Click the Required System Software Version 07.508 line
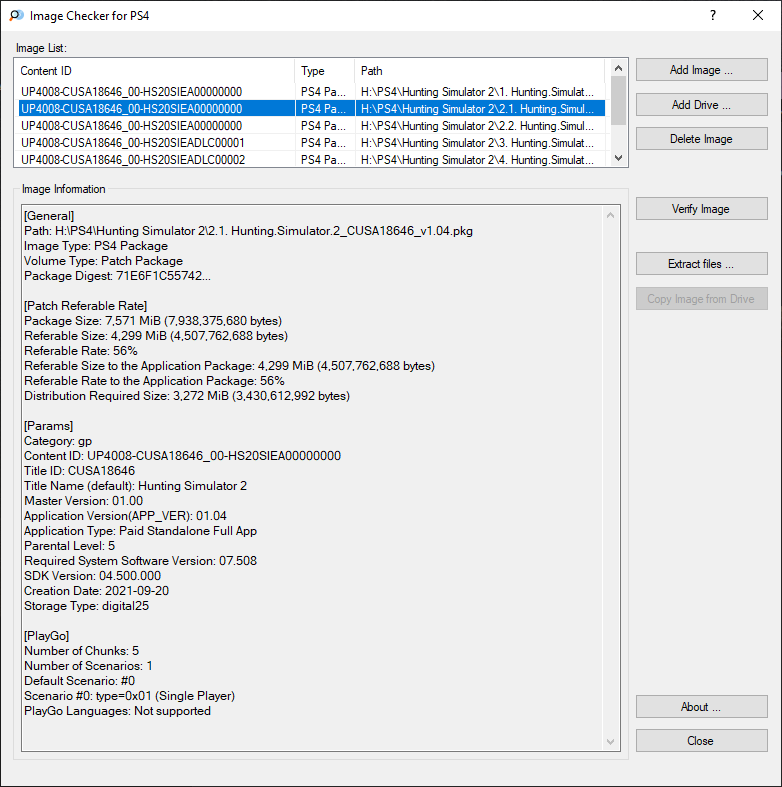Screen dimensions: 782x787 click(141, 561)
